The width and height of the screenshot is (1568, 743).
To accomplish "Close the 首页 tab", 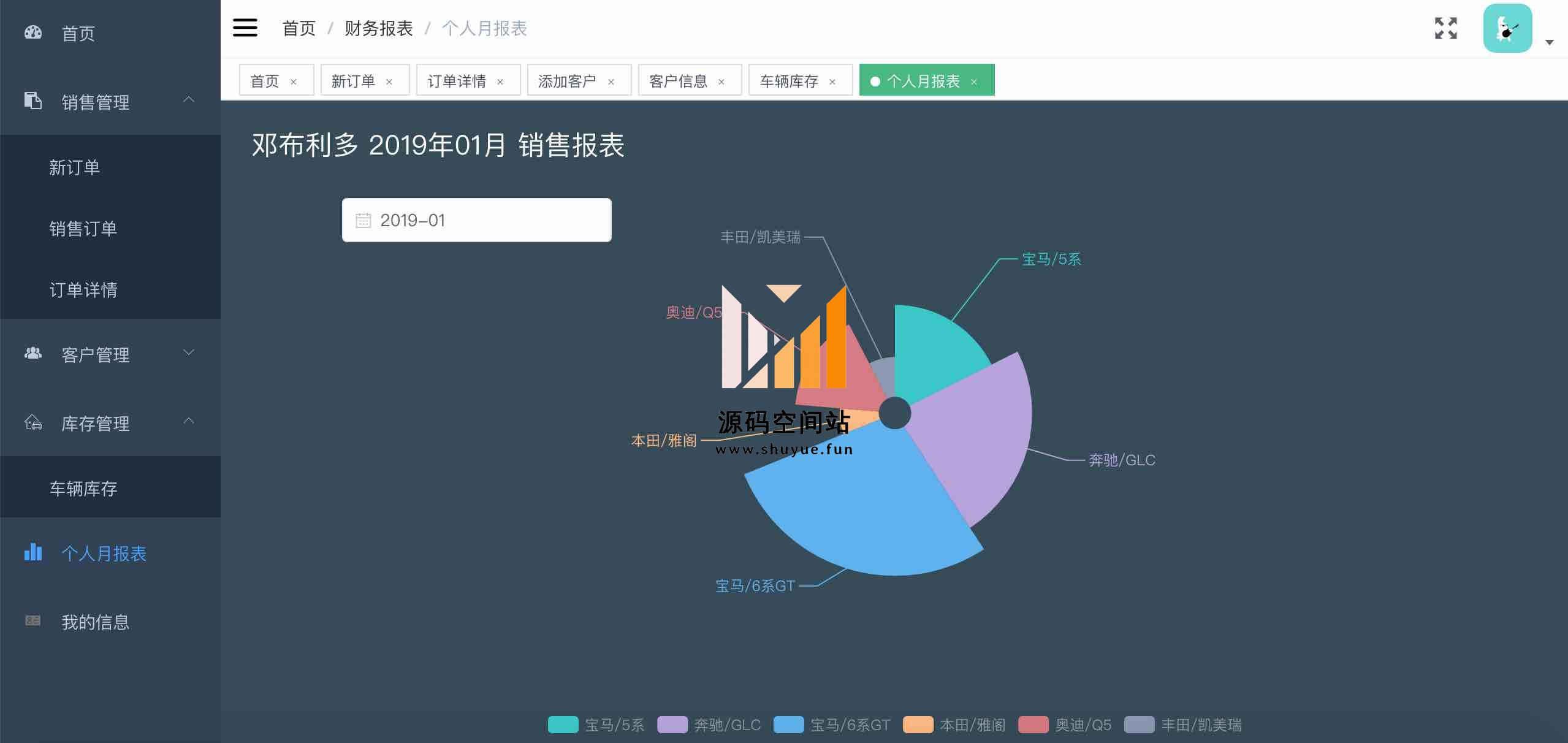I will point(294,82).
